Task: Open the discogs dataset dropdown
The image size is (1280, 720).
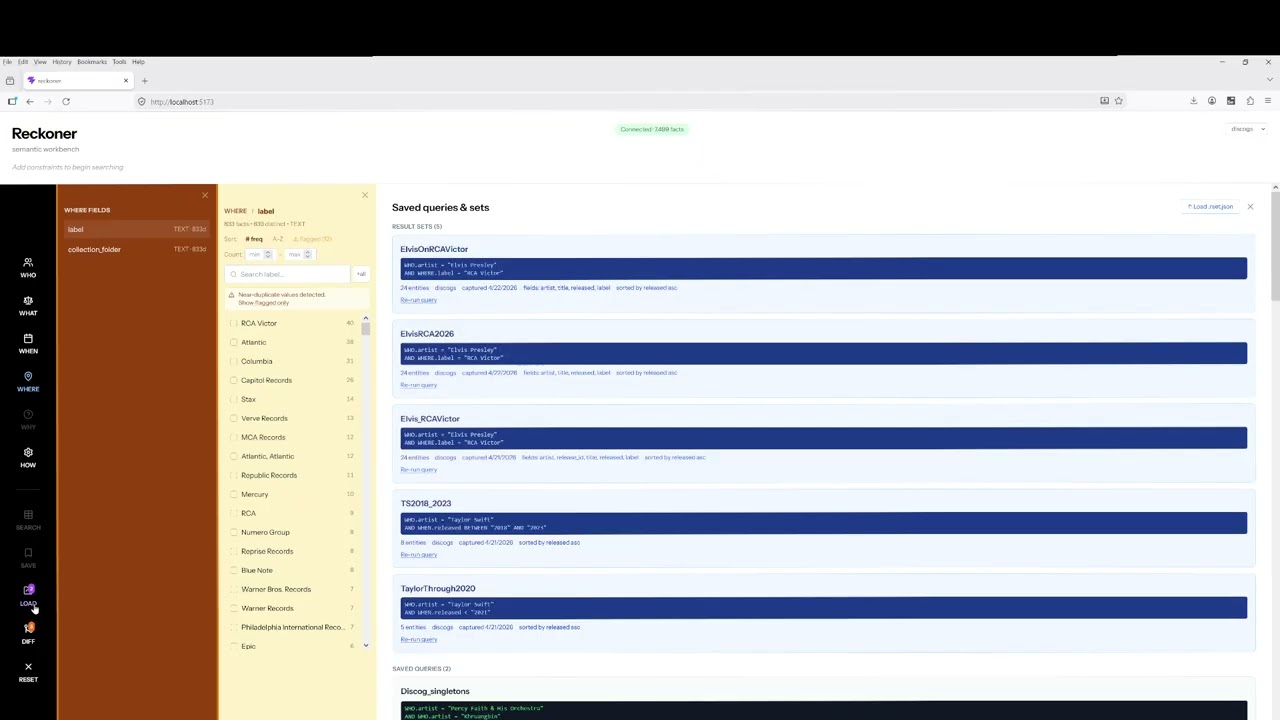Action: coord(1248,129)
